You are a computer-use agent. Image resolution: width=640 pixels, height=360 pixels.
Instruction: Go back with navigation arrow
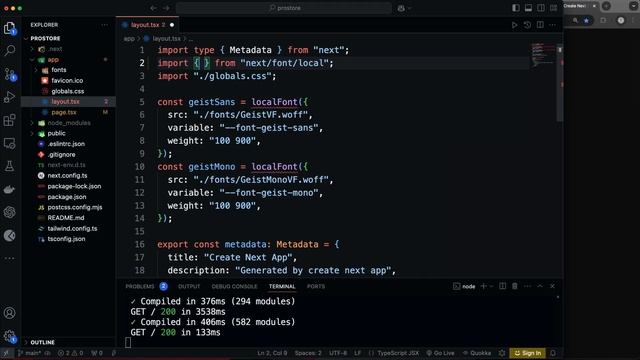(x=153, y=8)
